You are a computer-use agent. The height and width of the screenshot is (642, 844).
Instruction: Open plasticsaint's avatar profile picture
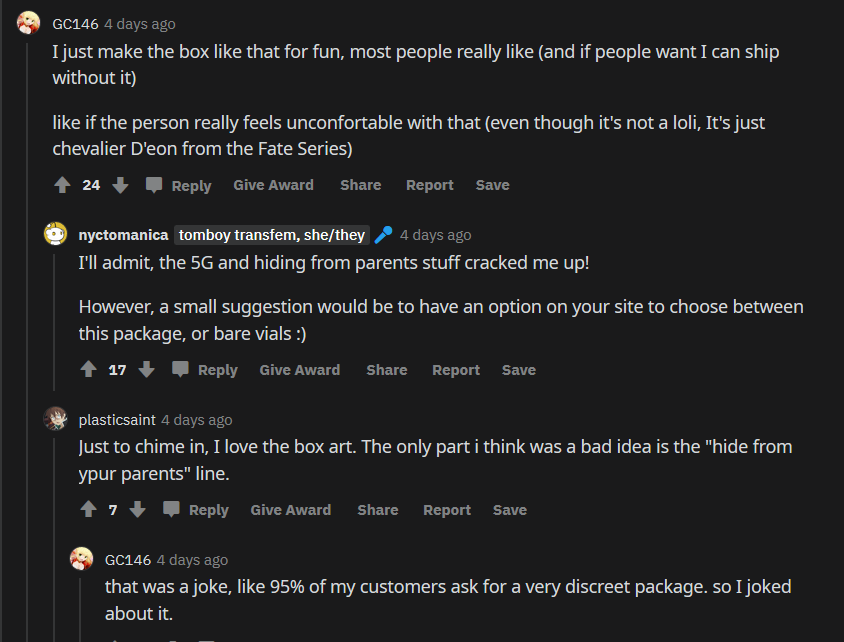[56, 420]
